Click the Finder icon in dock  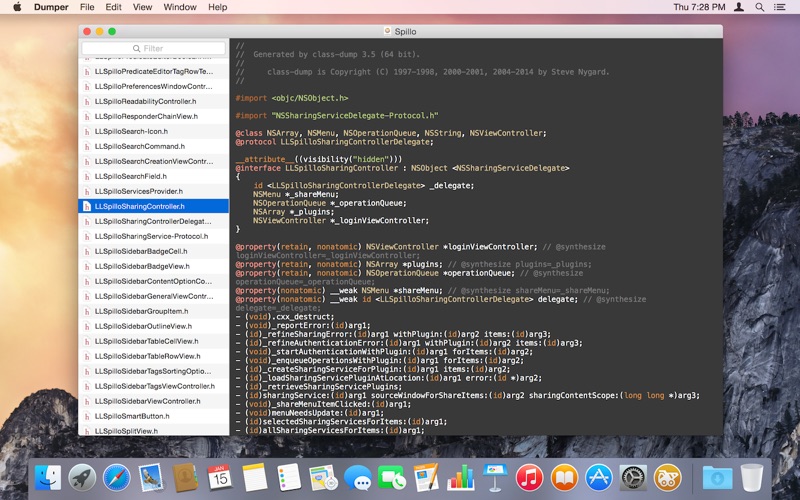tap(47, 477)
